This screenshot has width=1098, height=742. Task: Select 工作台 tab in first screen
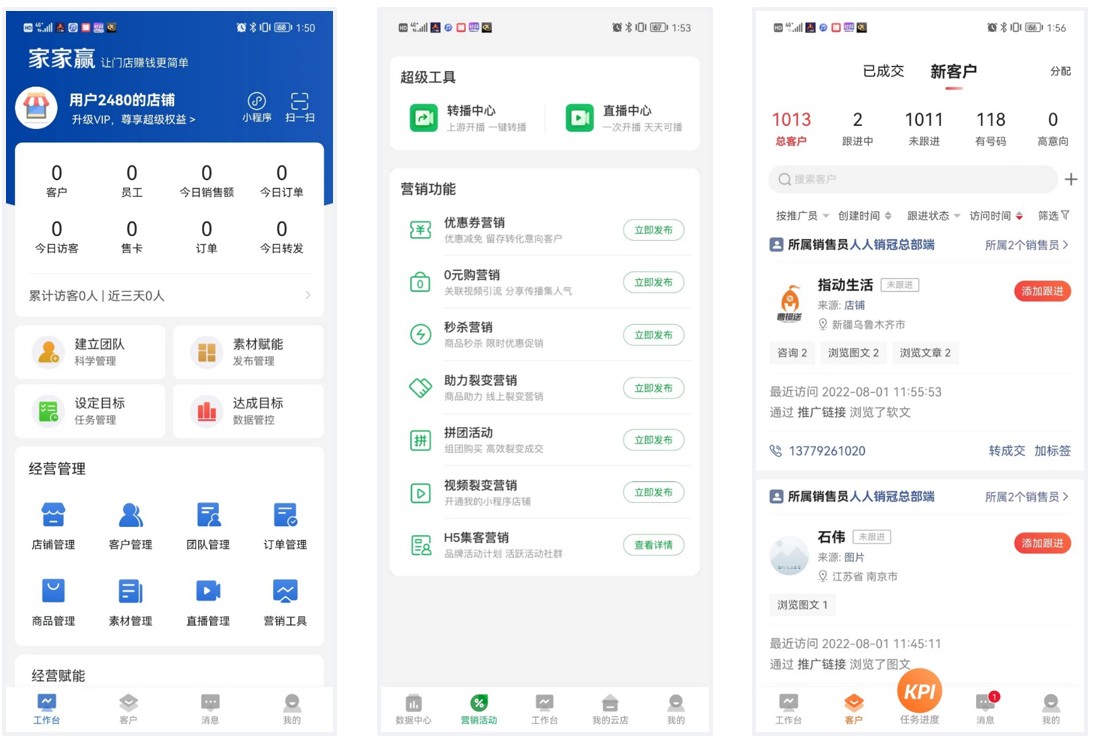click(47, 708)
